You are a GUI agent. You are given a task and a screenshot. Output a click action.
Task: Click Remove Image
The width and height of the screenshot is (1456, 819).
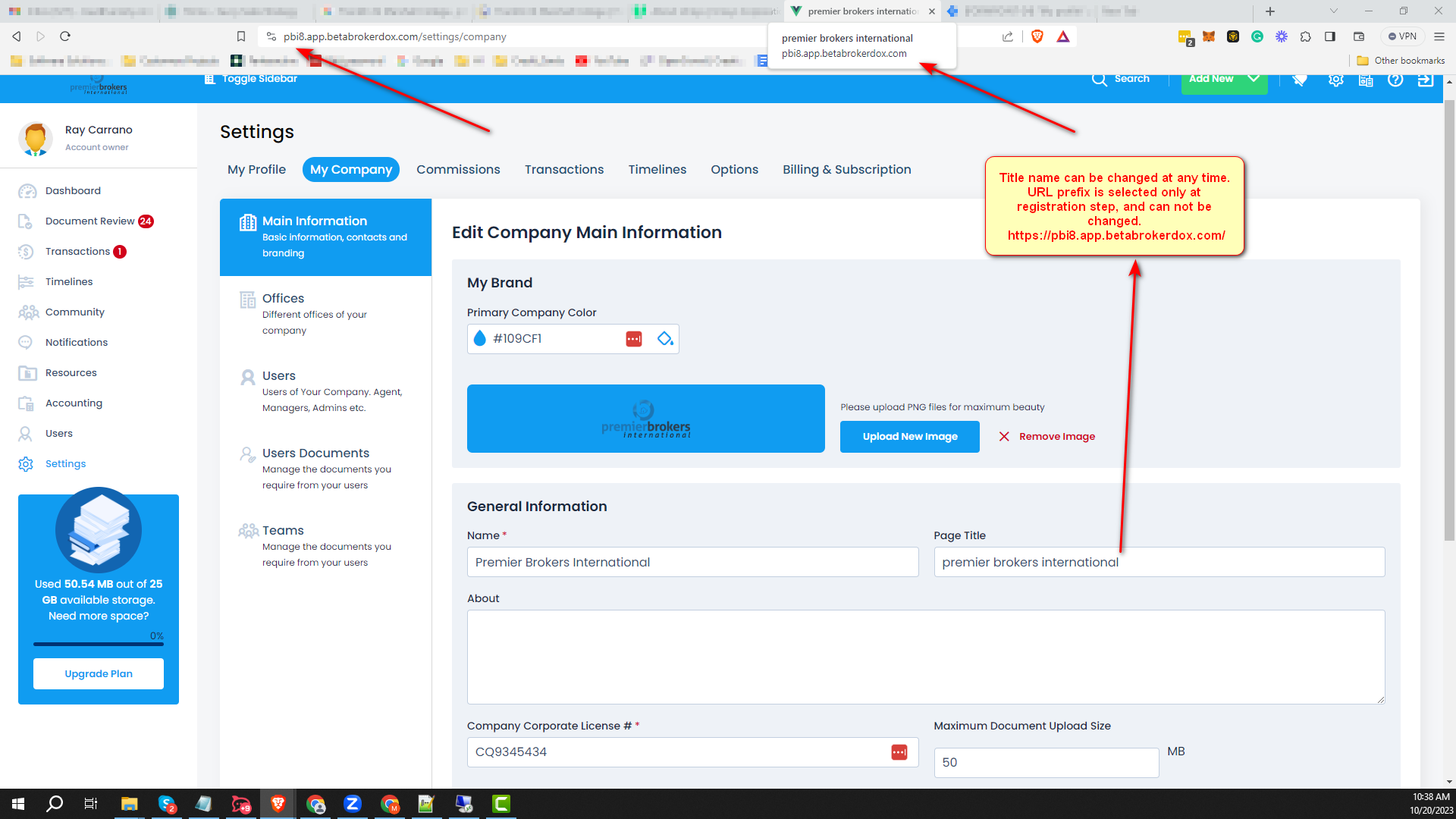[x=1046, y=437]
